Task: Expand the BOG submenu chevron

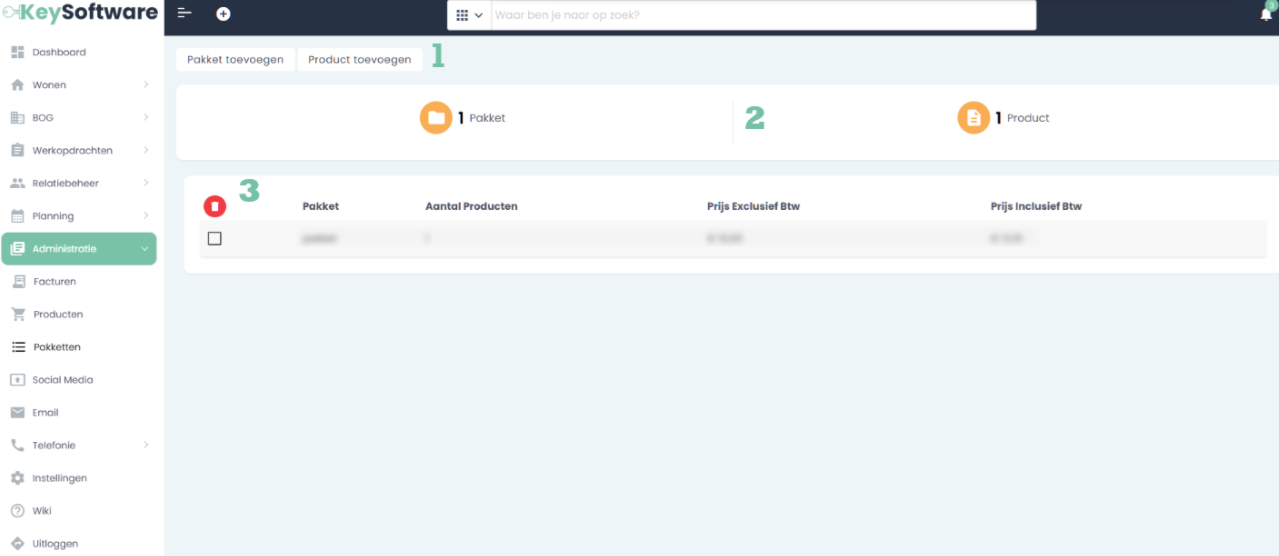Action: 146,118
